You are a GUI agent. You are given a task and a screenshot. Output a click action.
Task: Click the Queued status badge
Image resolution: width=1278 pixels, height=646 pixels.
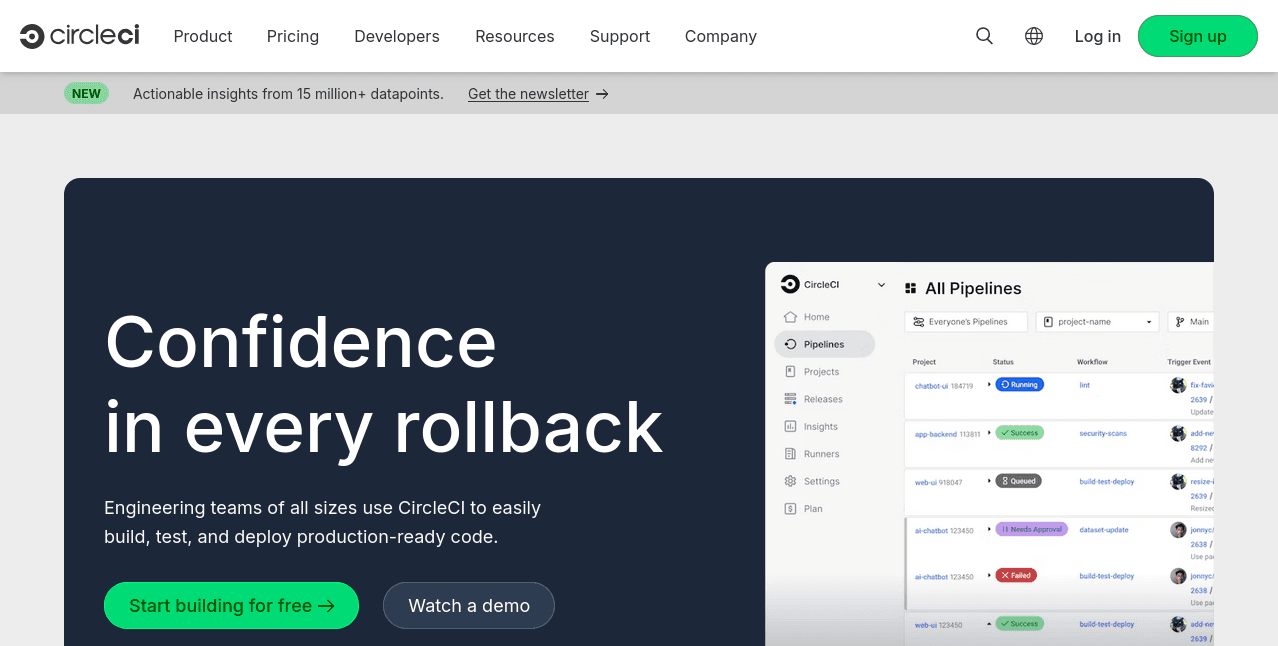tap(1018, 481)
